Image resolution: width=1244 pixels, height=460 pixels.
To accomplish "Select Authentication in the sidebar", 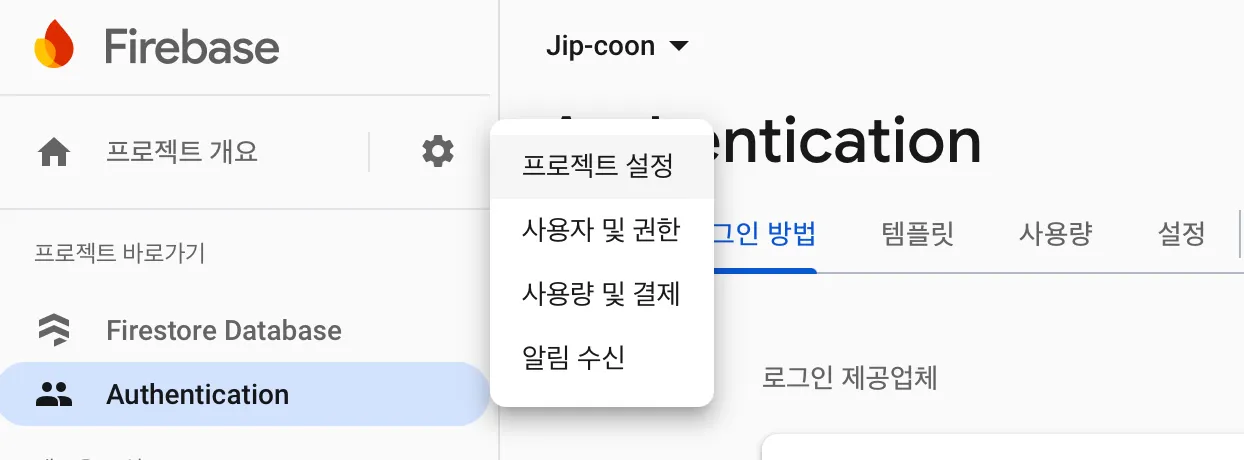I will click(245, 394).
